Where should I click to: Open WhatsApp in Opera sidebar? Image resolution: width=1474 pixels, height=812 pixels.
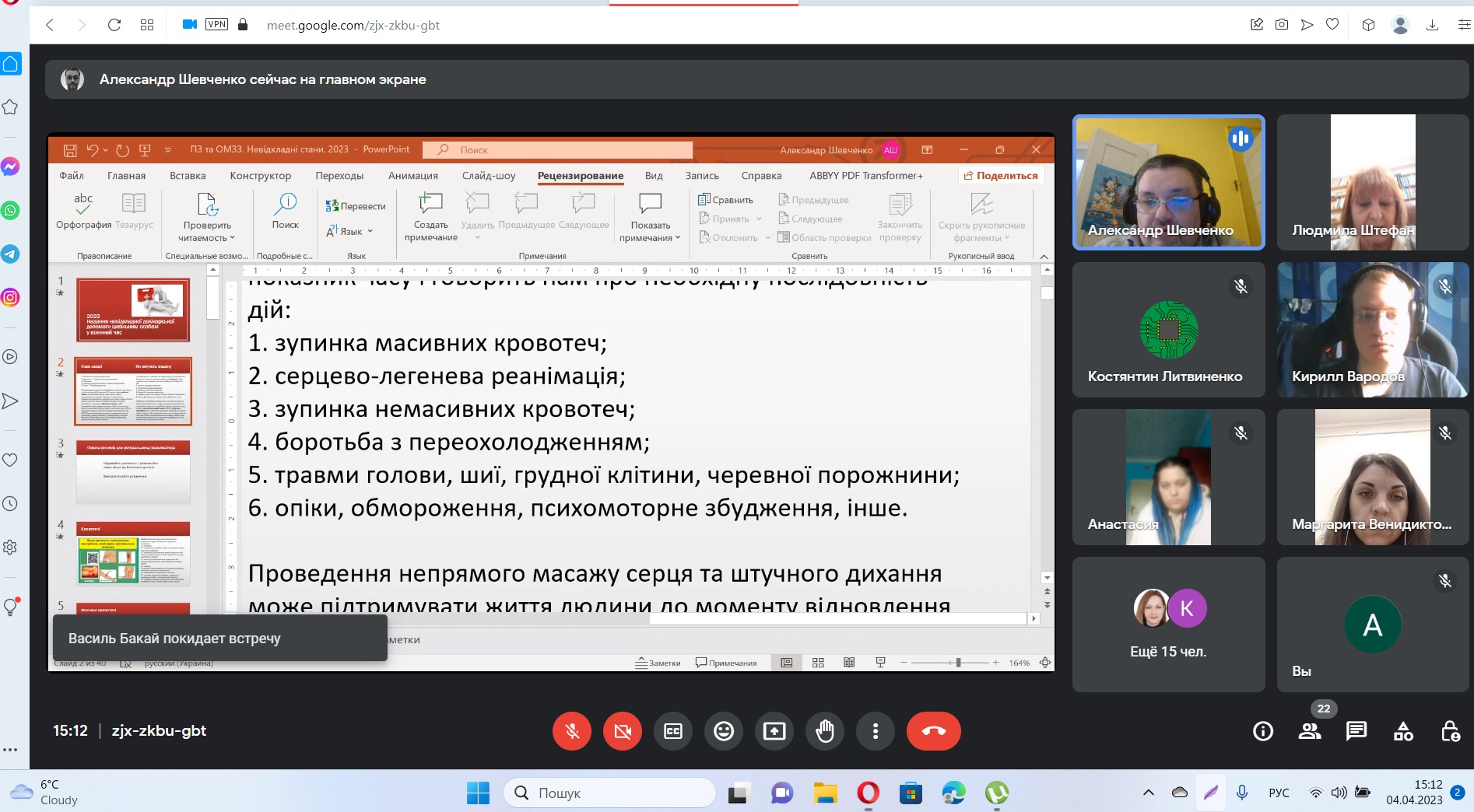(10, 210)
